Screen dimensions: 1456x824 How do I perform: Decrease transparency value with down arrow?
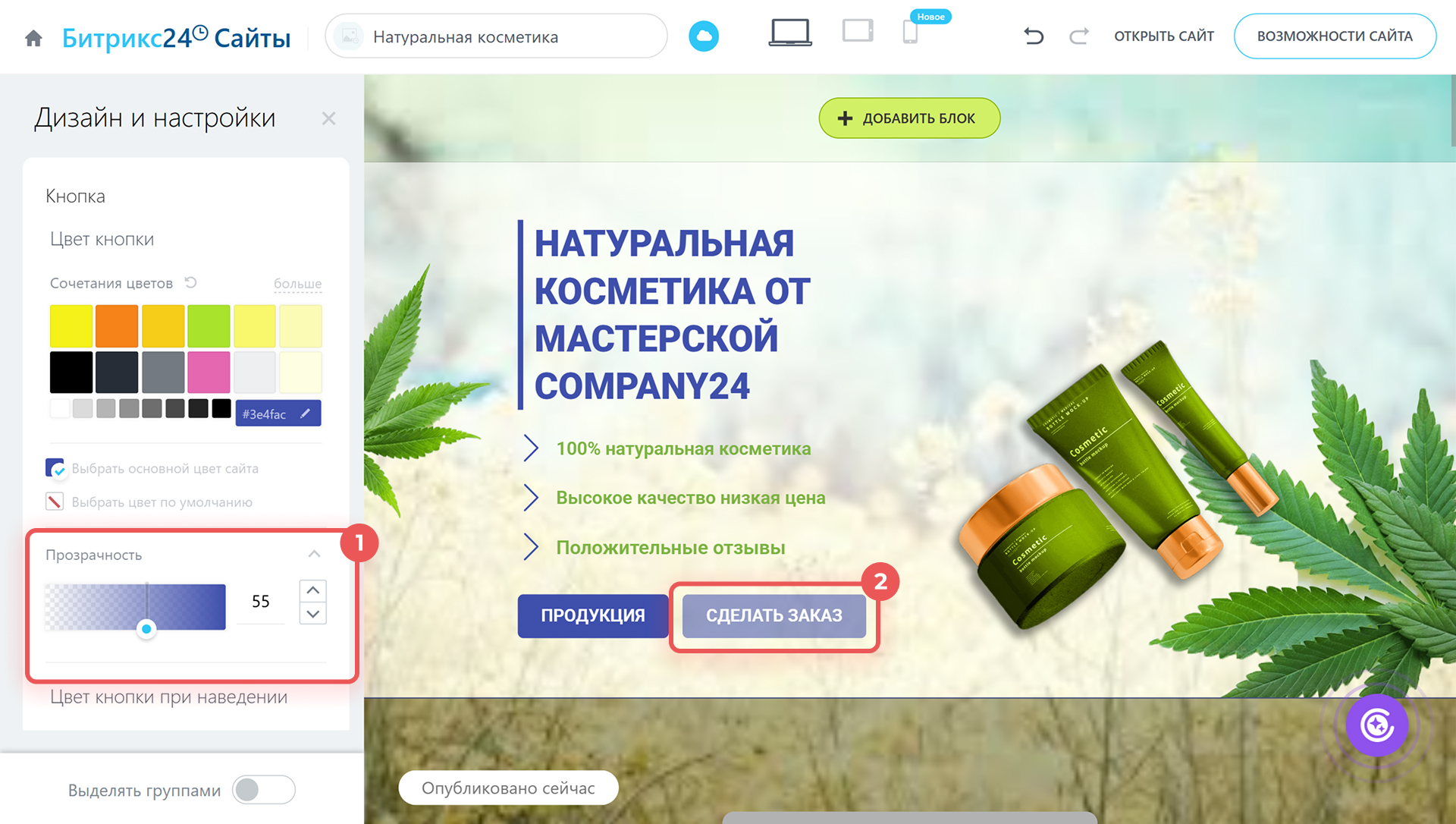pos(312,613)
